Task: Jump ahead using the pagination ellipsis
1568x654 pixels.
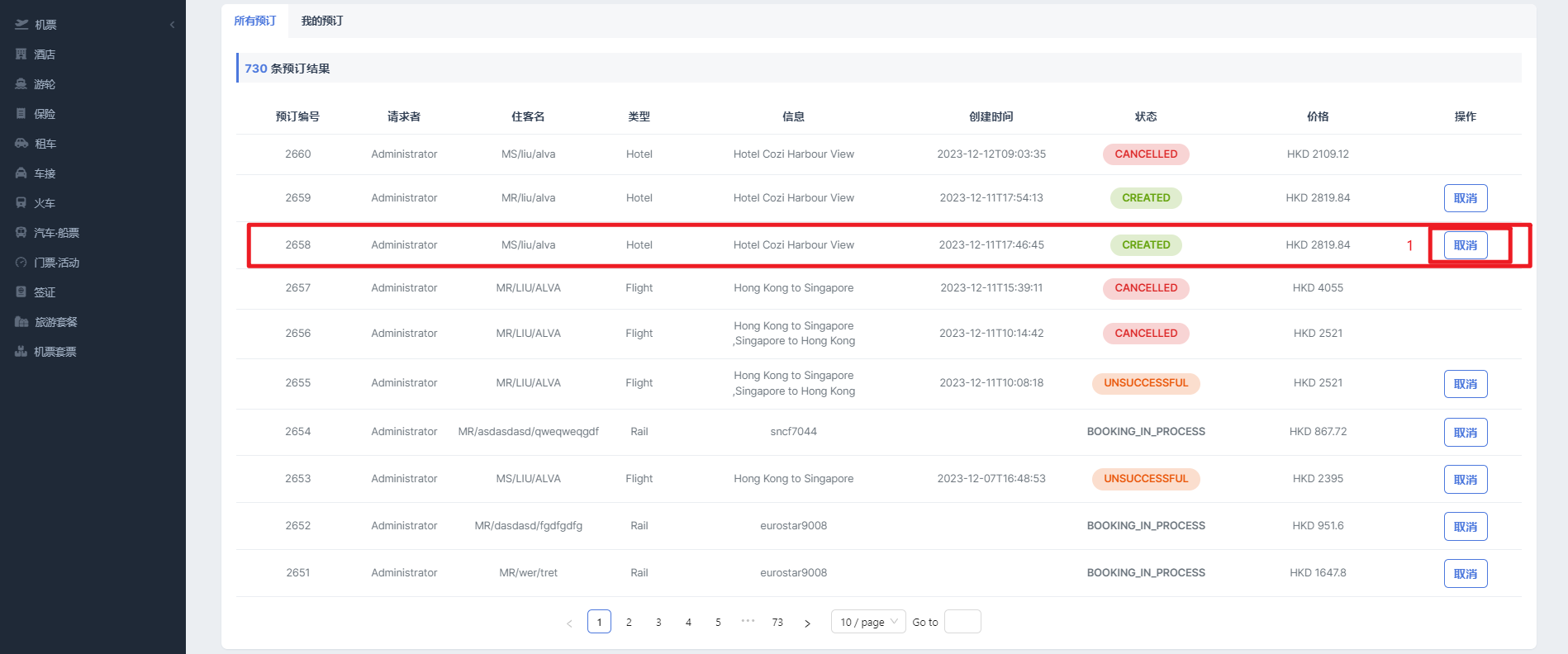Action: coord(748,622)
